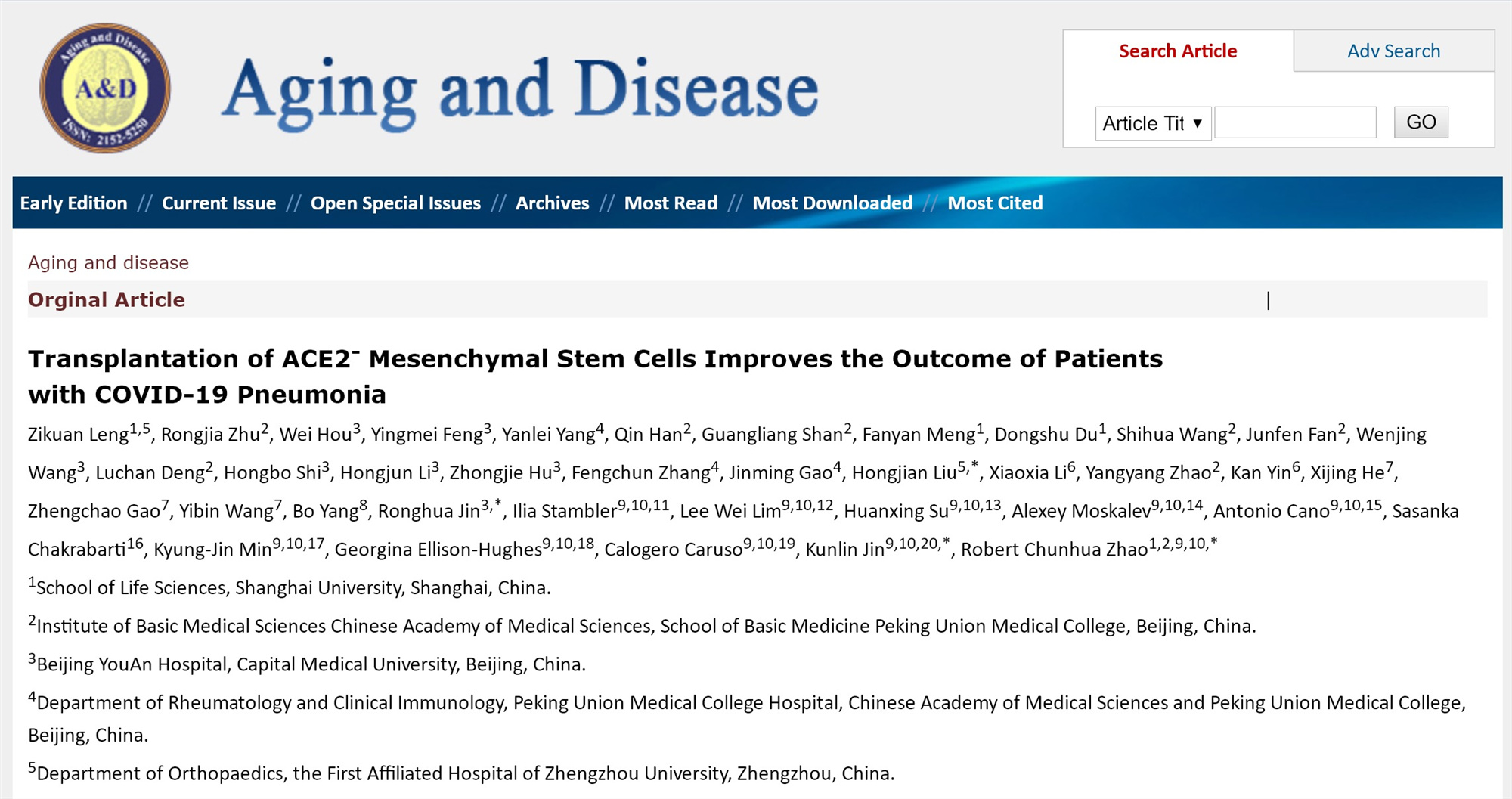Open the Article Title search field dropdown
Image resolution: width=1512 pixels, height=799 pixels.
(1153, 123)
